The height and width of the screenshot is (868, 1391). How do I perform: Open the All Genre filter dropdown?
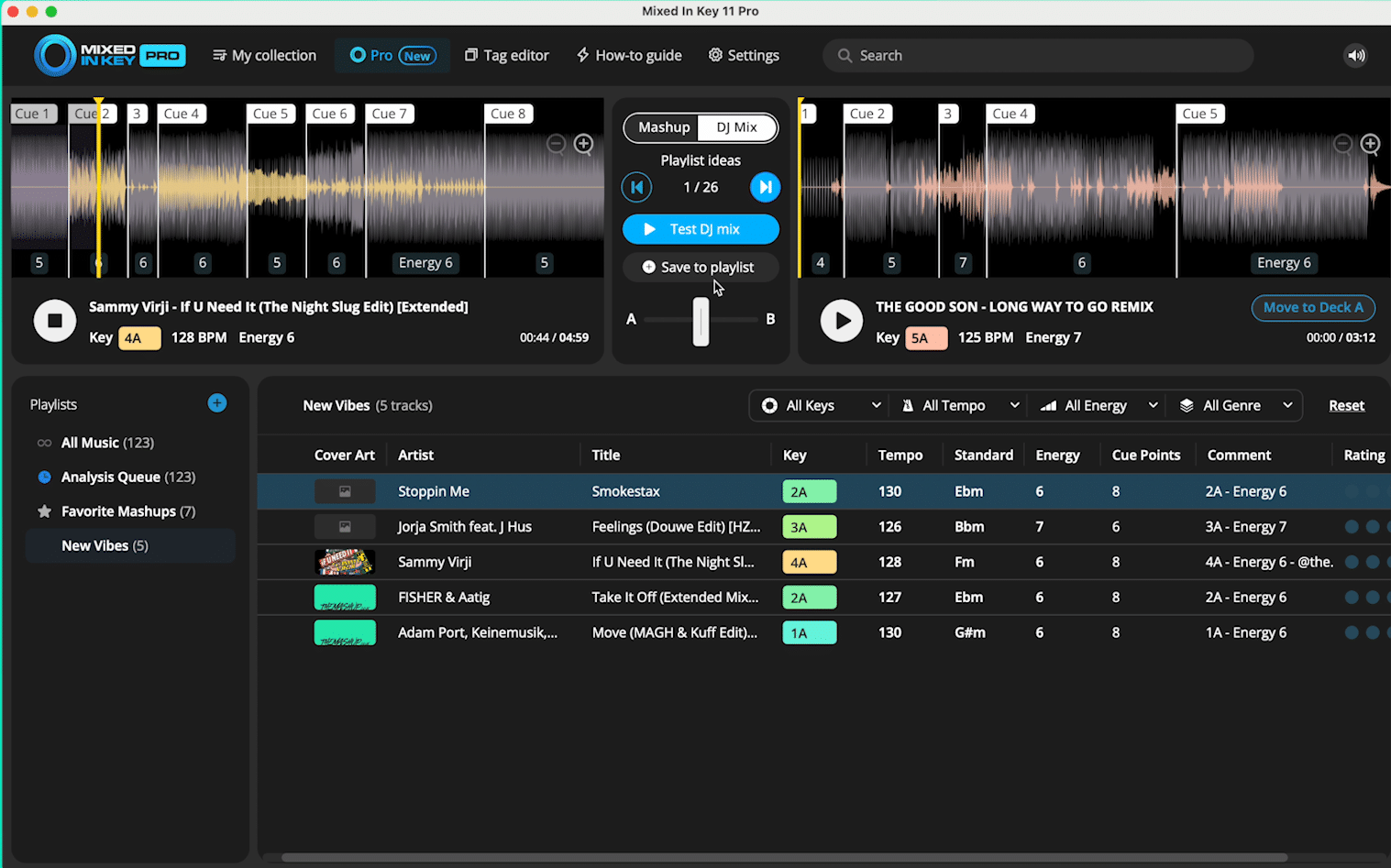click(1235, 405)
